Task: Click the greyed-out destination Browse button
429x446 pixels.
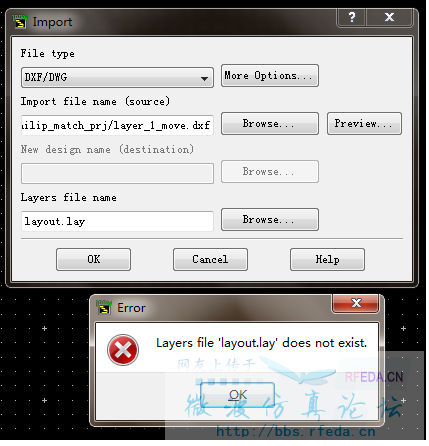Action: pyautogui.click(x=272, y=173)
